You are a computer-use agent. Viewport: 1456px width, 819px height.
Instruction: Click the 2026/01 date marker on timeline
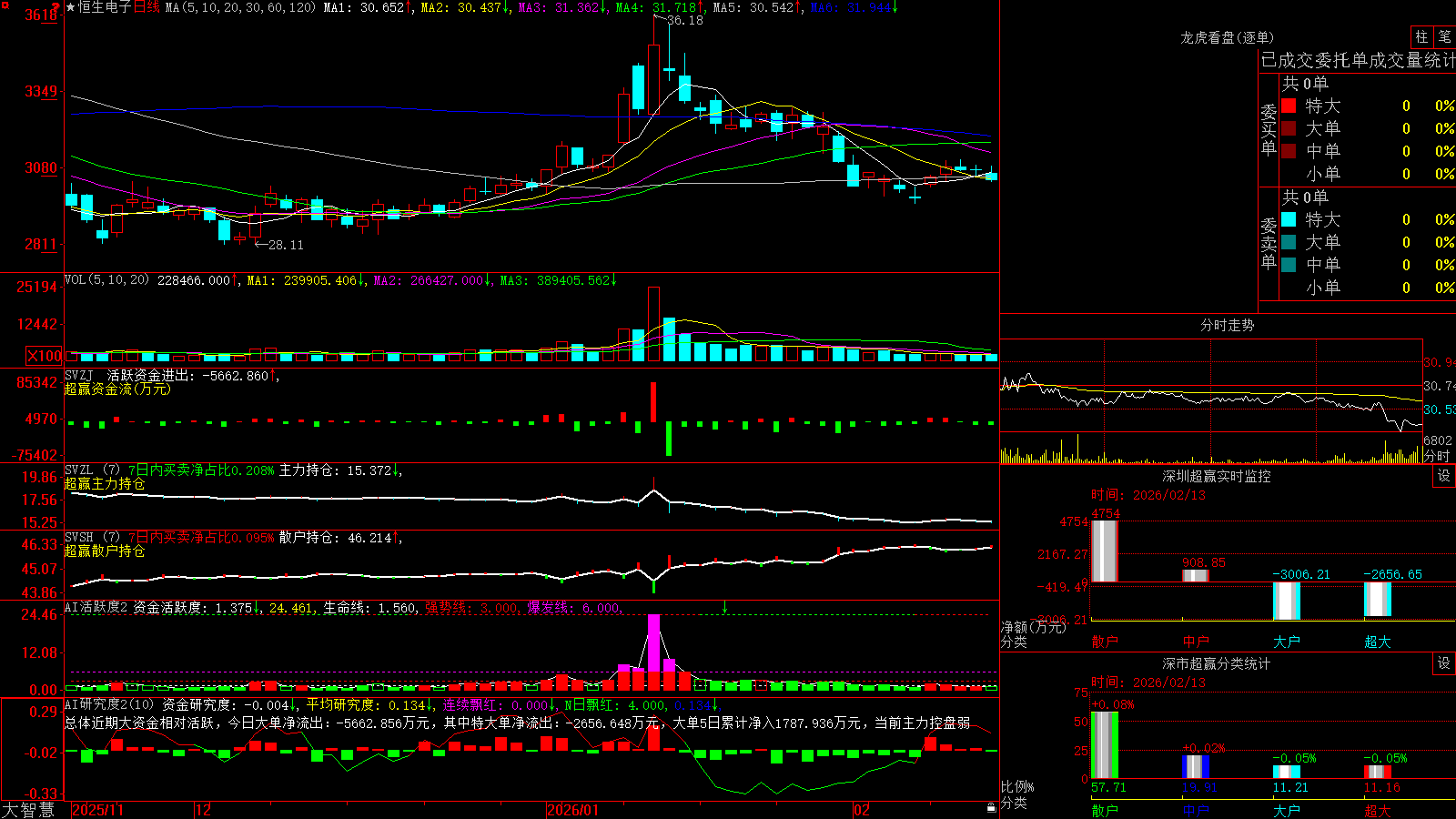point(573,810)
